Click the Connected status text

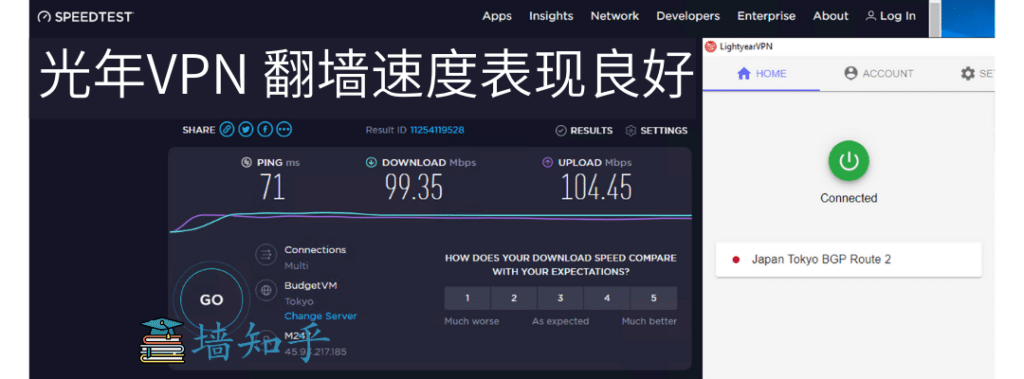coord(848,198)
